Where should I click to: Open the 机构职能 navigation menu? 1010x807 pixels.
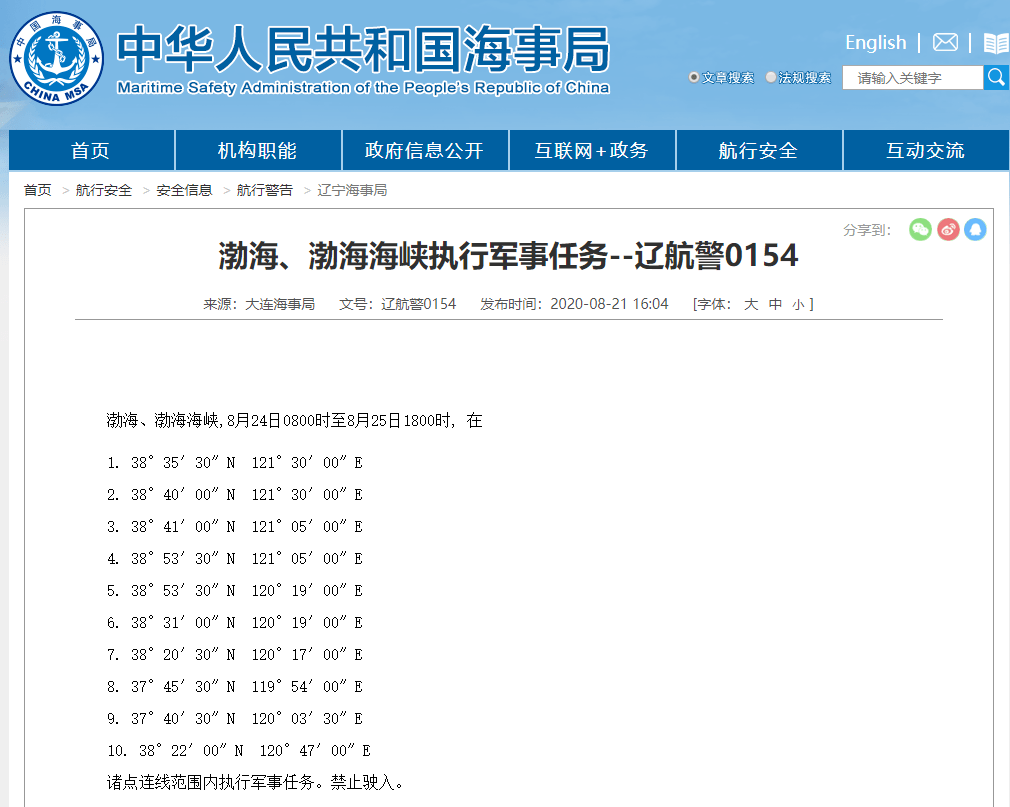click(x=258, y=150)
